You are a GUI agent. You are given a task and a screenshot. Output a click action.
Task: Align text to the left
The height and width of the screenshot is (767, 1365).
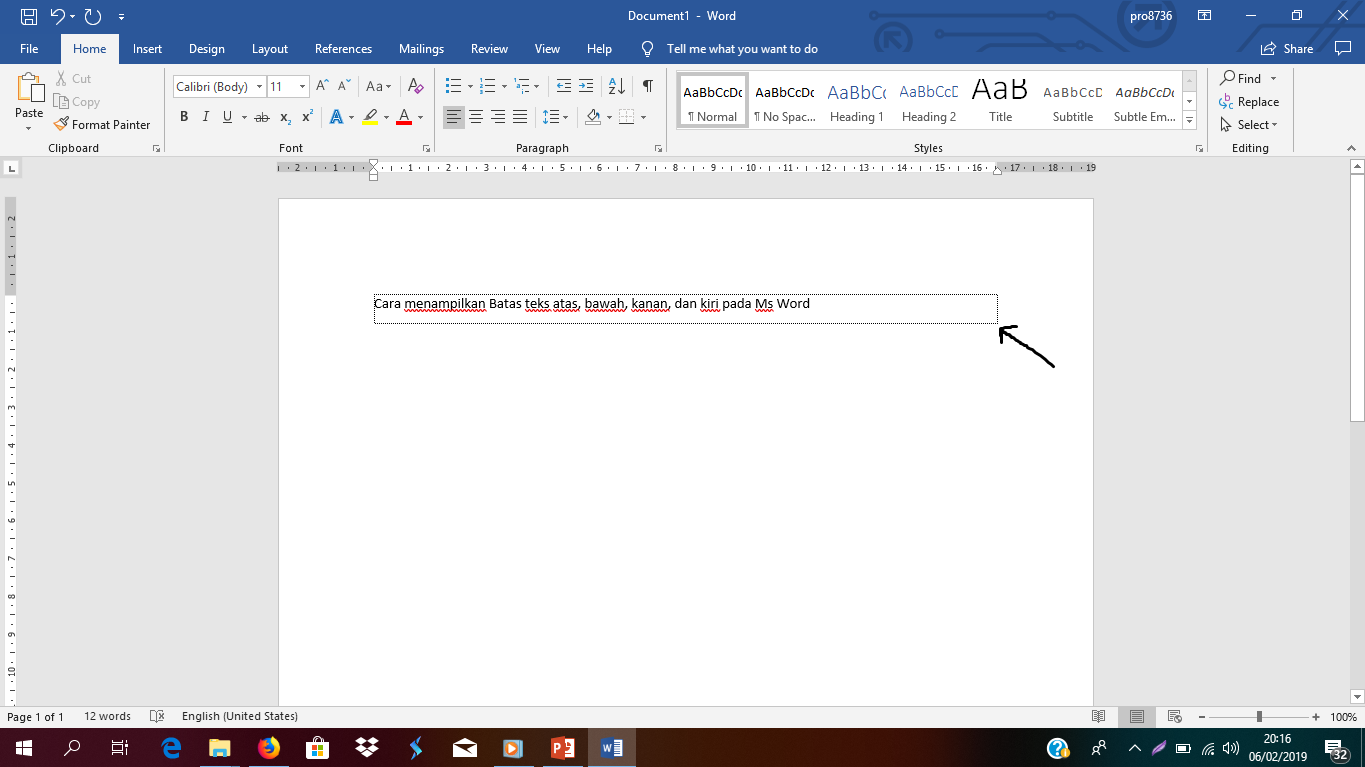(454, 117)
